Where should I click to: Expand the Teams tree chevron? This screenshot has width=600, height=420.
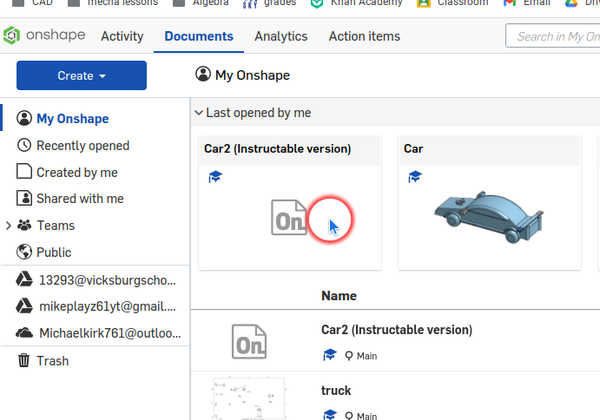click(8, 226)
